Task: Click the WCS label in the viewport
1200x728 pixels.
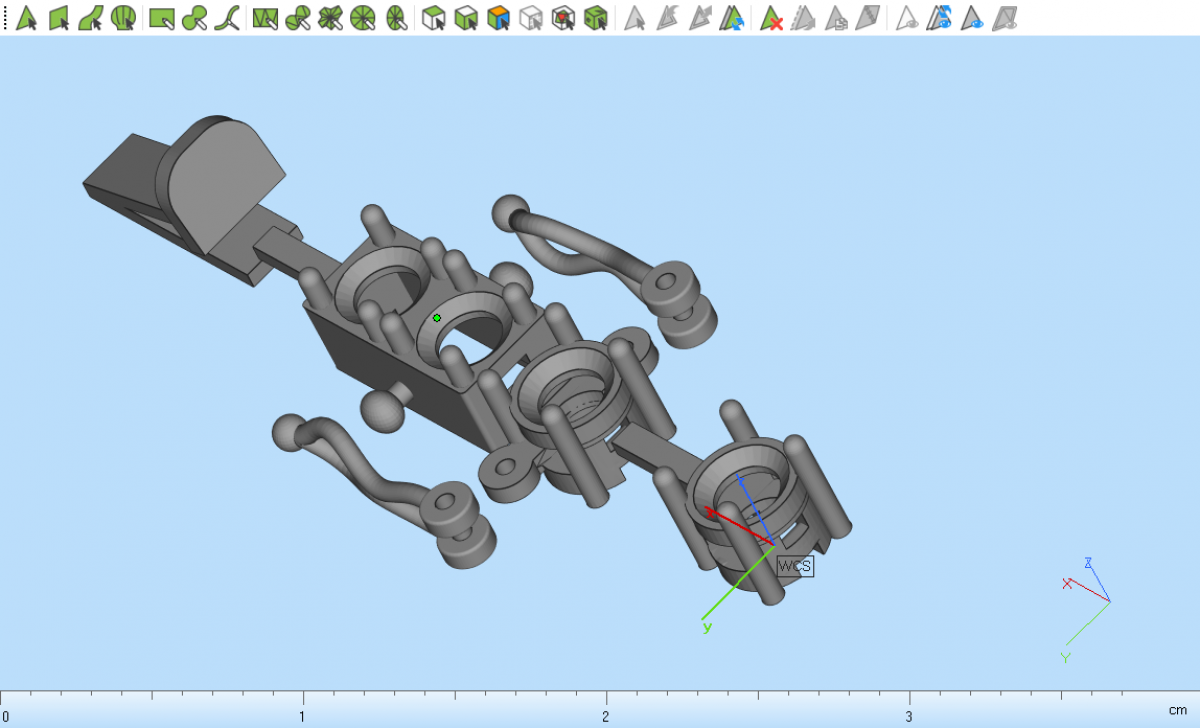Action: click(796, 567)
